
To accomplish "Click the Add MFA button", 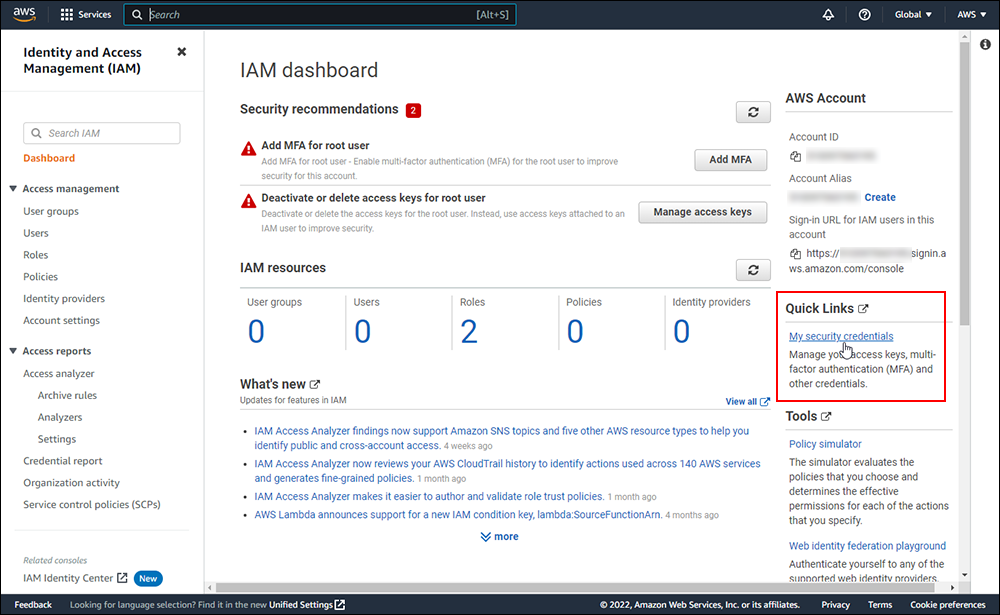I will pyautogui.click(x=730, y=159).
